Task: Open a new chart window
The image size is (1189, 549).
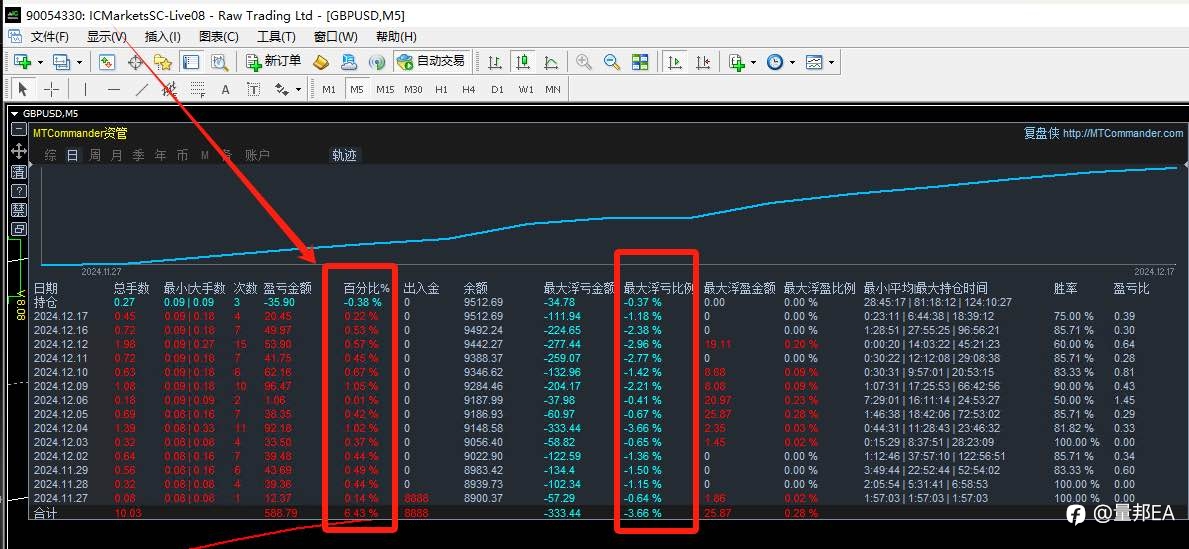Action: pyautogui.click(x=21, y=62)
